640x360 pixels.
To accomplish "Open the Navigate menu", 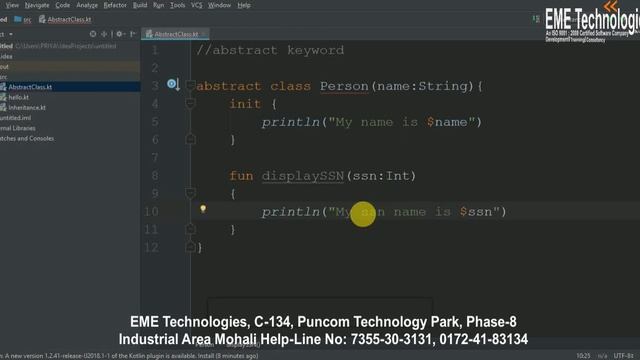I will tap(37, 5).
